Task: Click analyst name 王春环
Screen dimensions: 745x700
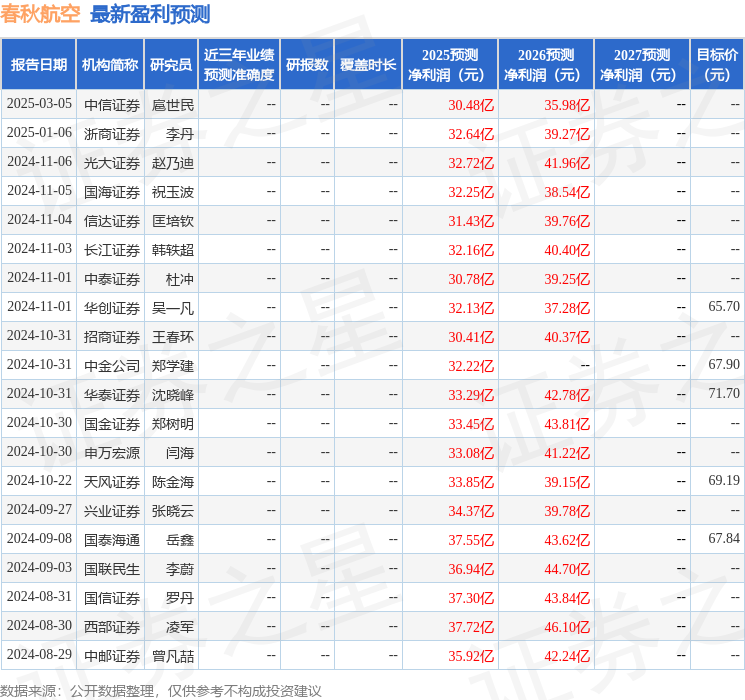Action: tap(172, 337)
